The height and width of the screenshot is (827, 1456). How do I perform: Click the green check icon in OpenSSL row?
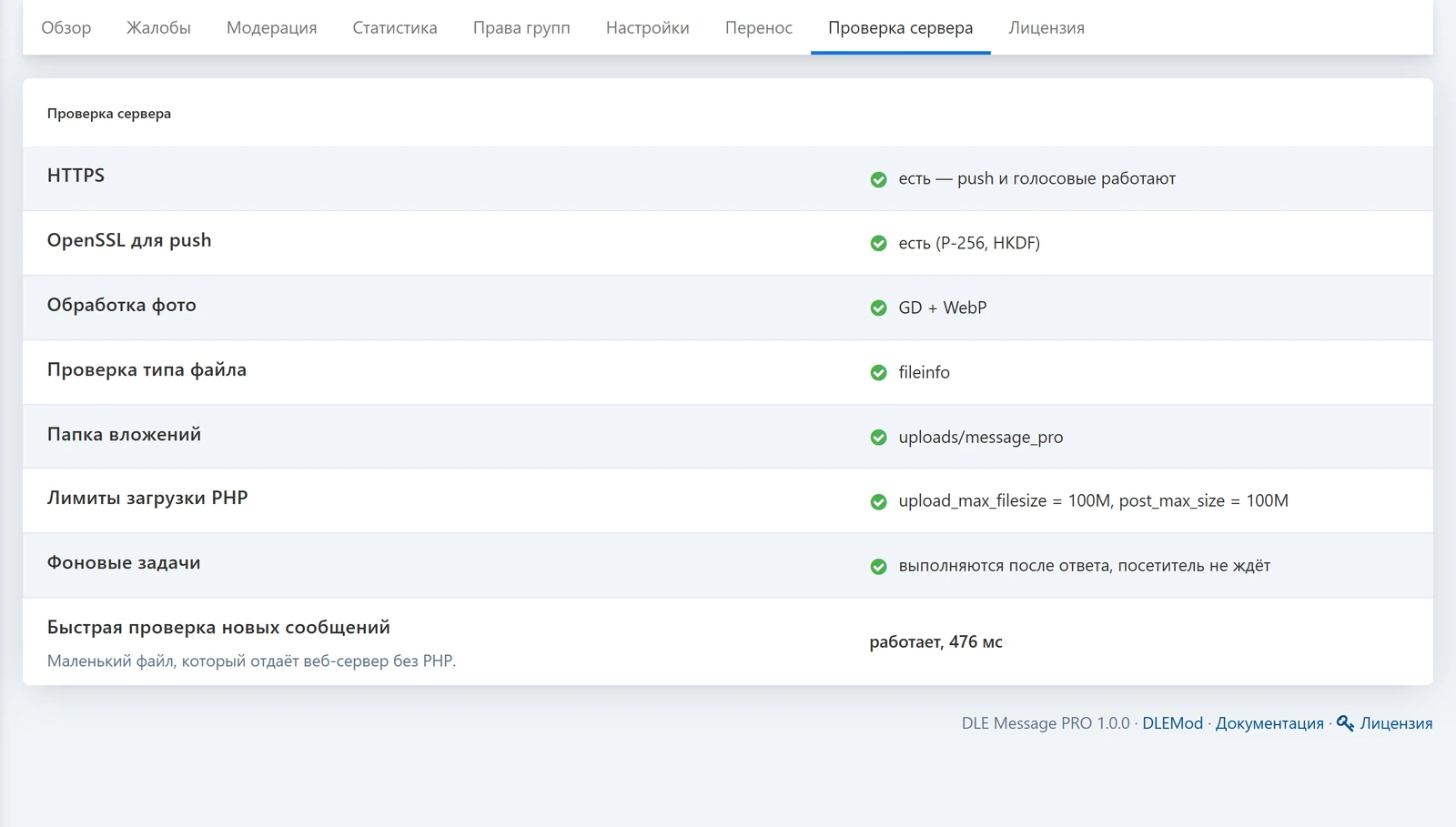tap(878, 243)
